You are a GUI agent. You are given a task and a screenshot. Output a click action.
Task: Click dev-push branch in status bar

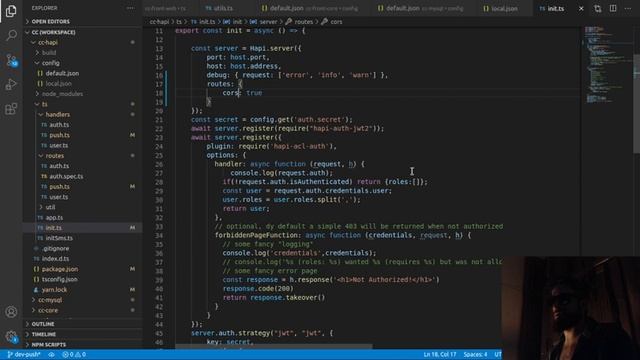click(24, 354)
